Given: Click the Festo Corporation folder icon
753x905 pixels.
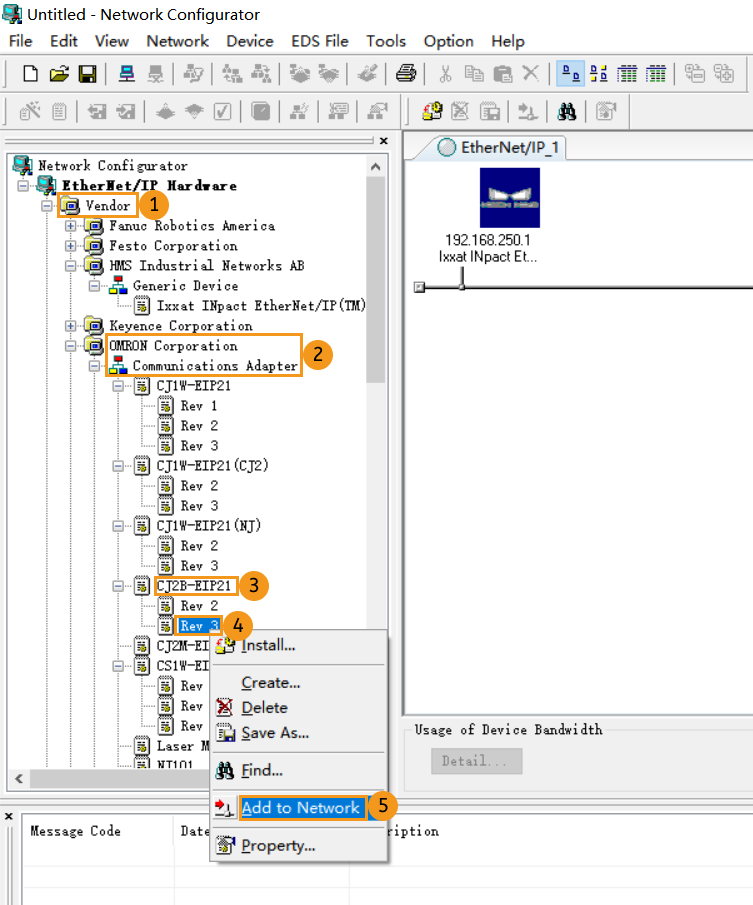Looking at the screenshot, I should click(x=93, y=245).
